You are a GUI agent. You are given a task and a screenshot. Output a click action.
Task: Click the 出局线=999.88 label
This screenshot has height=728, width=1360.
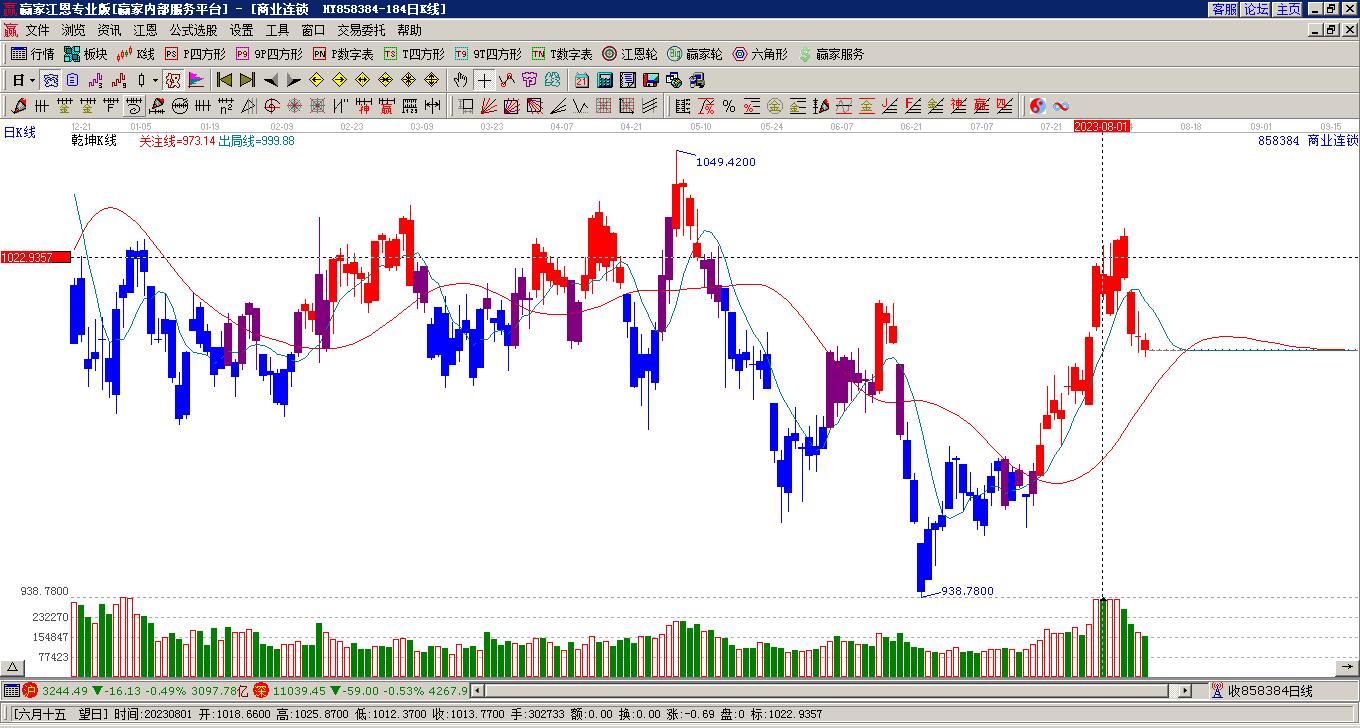256,141
